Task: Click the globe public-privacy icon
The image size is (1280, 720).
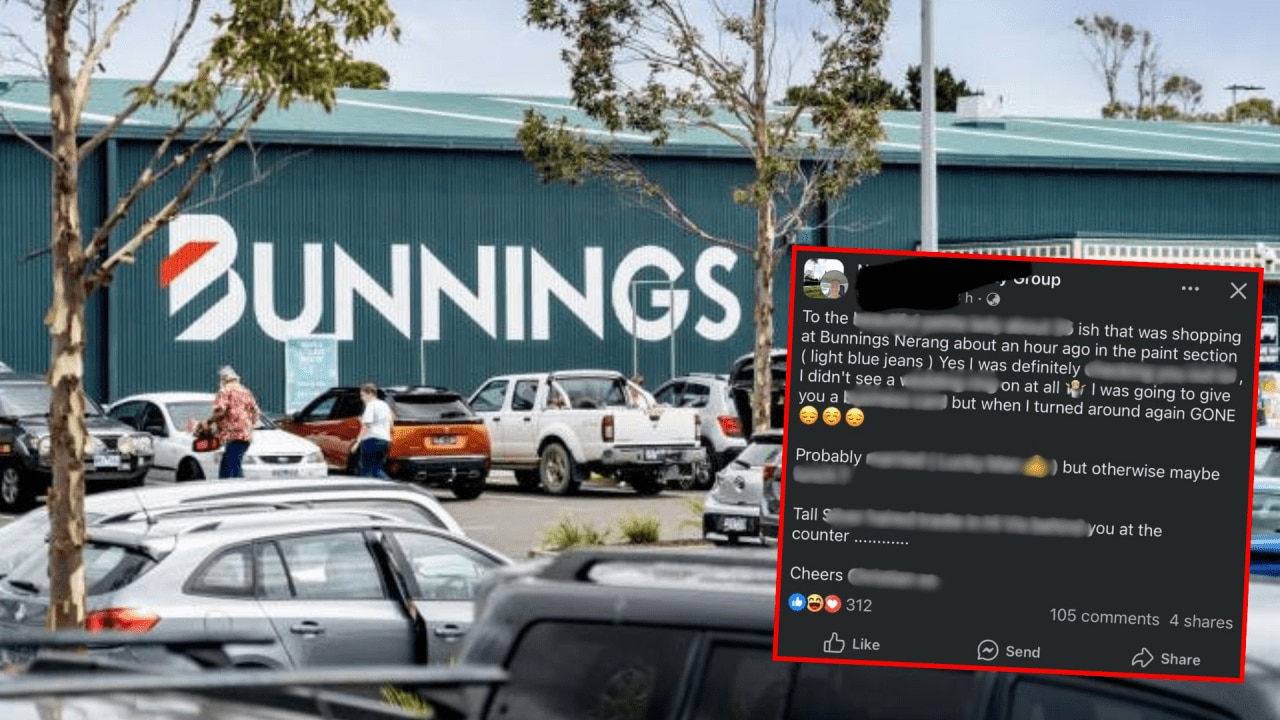Action: 993,298
